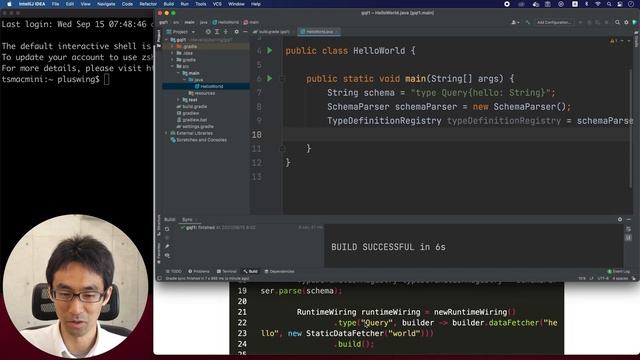640x360 pixels.
Task: Hide the Build tool window
Action: click(629, 219)
